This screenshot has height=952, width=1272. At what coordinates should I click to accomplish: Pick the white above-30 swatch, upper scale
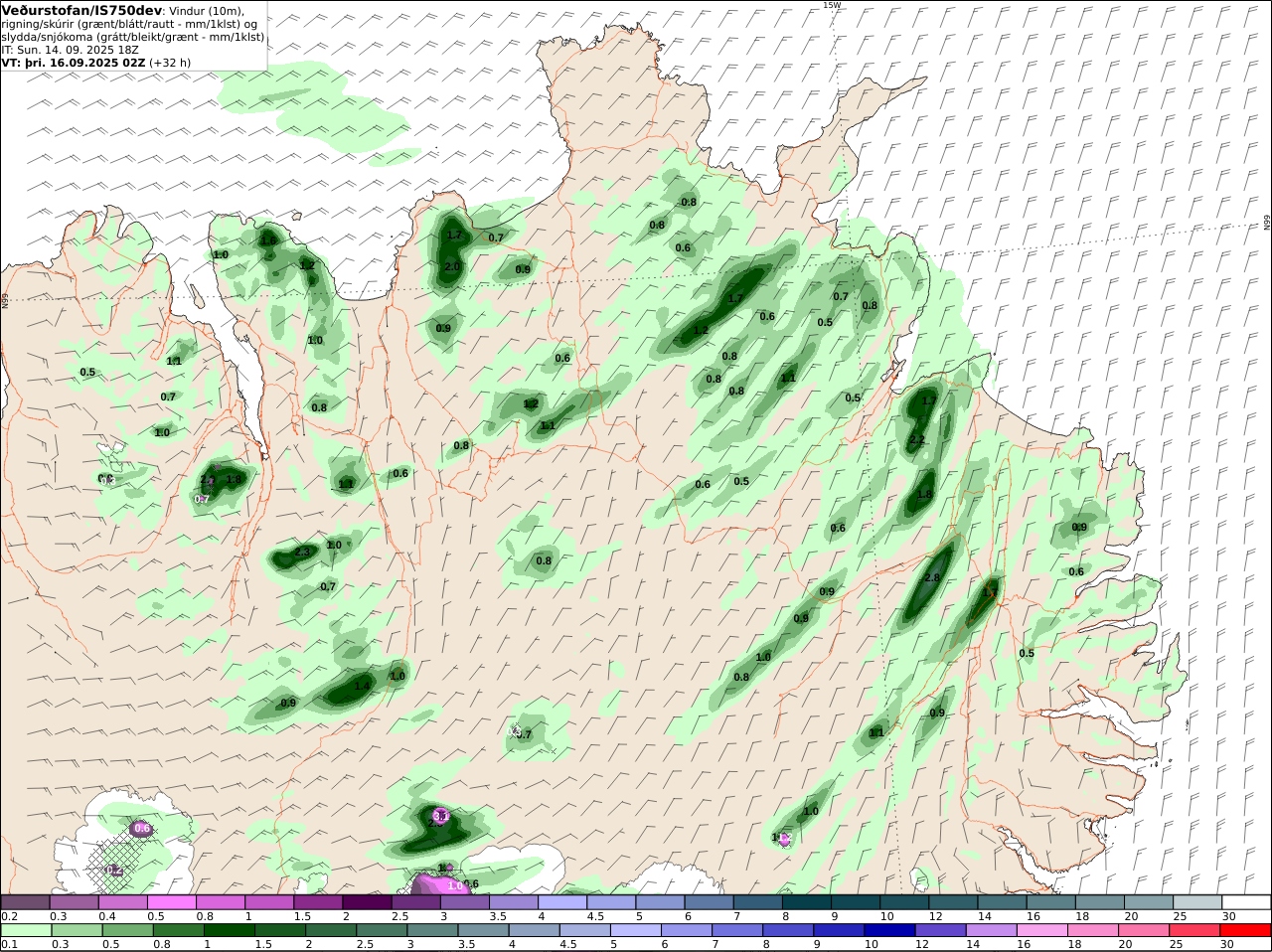tap(1246, 901)
